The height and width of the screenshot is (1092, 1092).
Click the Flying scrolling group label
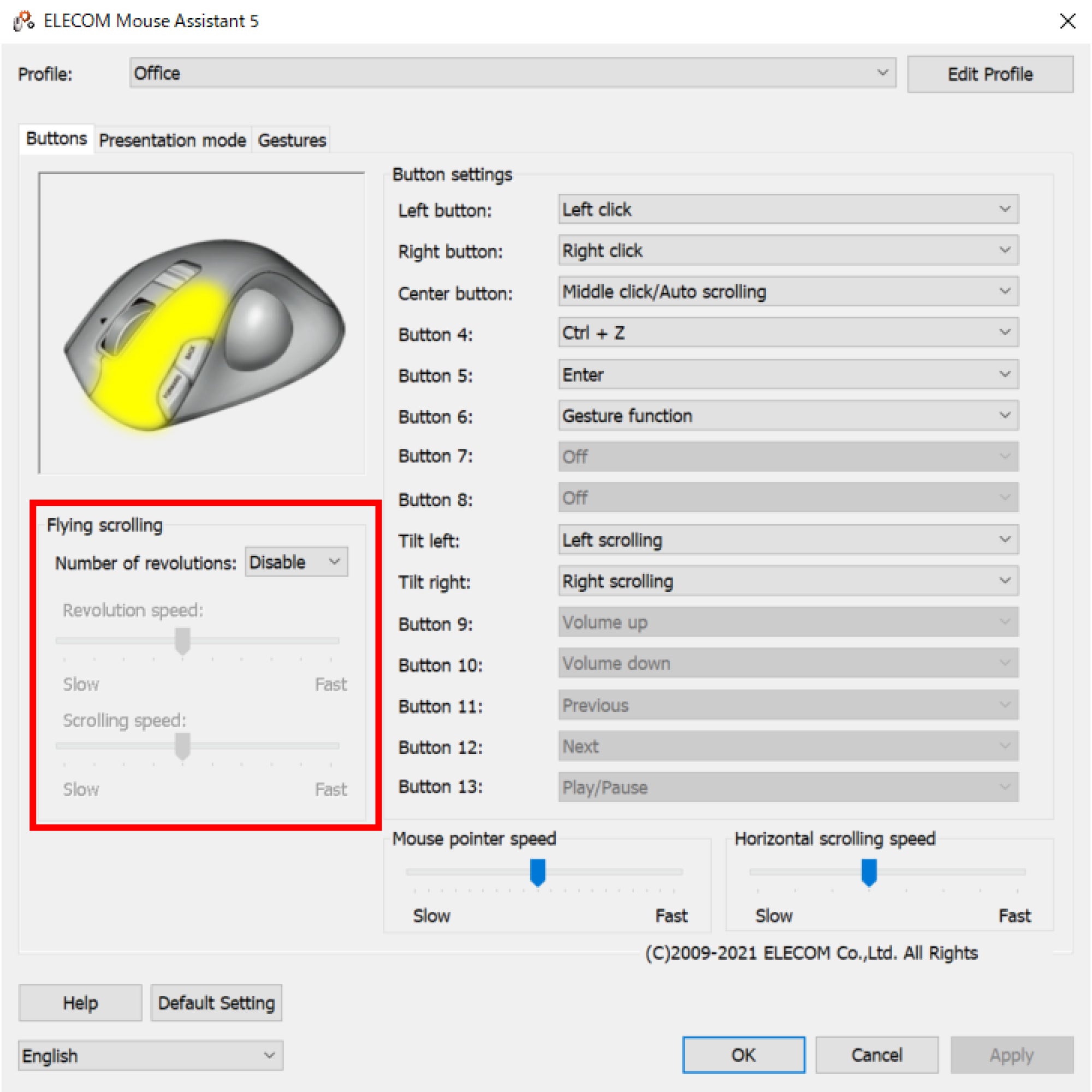tap(105, 525)
